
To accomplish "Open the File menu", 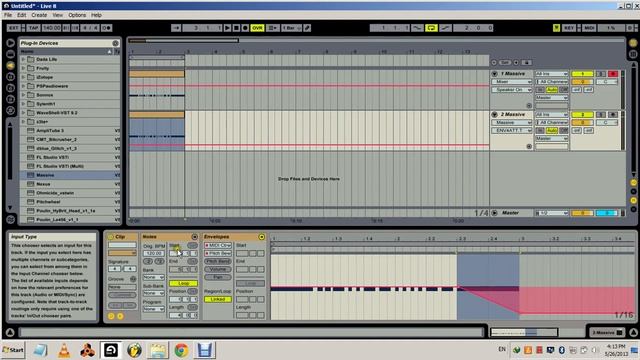I will click(x=8, y=15).
